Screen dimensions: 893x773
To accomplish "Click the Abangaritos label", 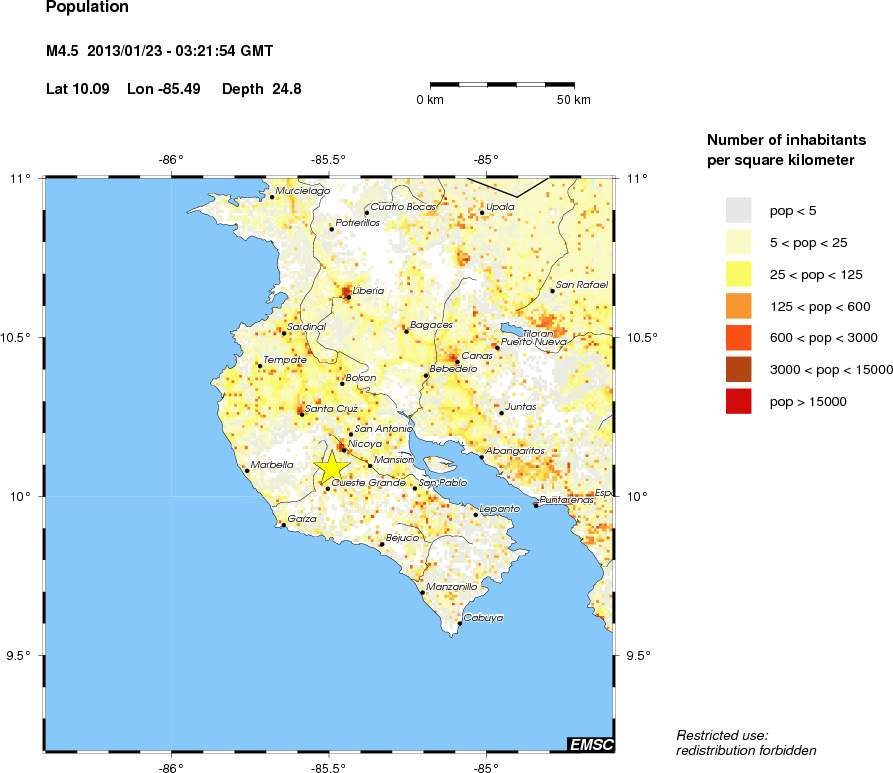I will (x=515, y=451).
